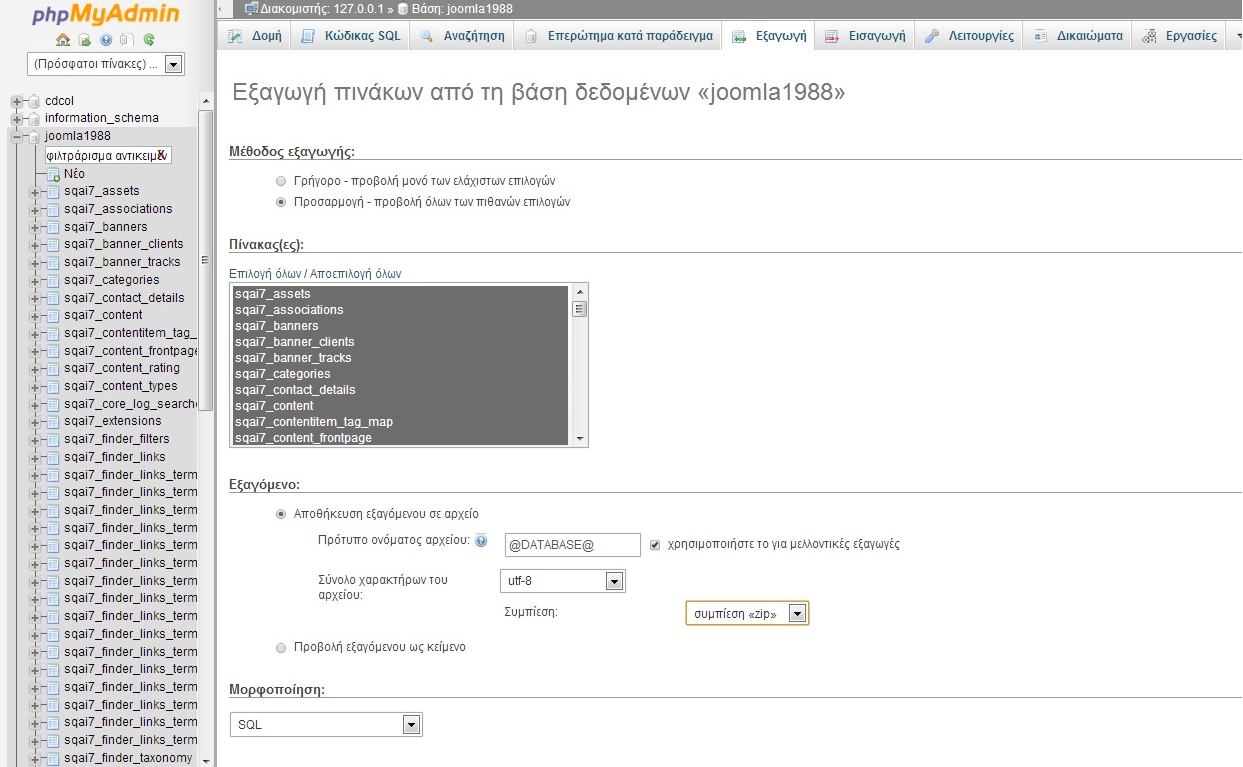Click sqai7_core_log_searches in the sidebar tree

[x=130, y=404]
